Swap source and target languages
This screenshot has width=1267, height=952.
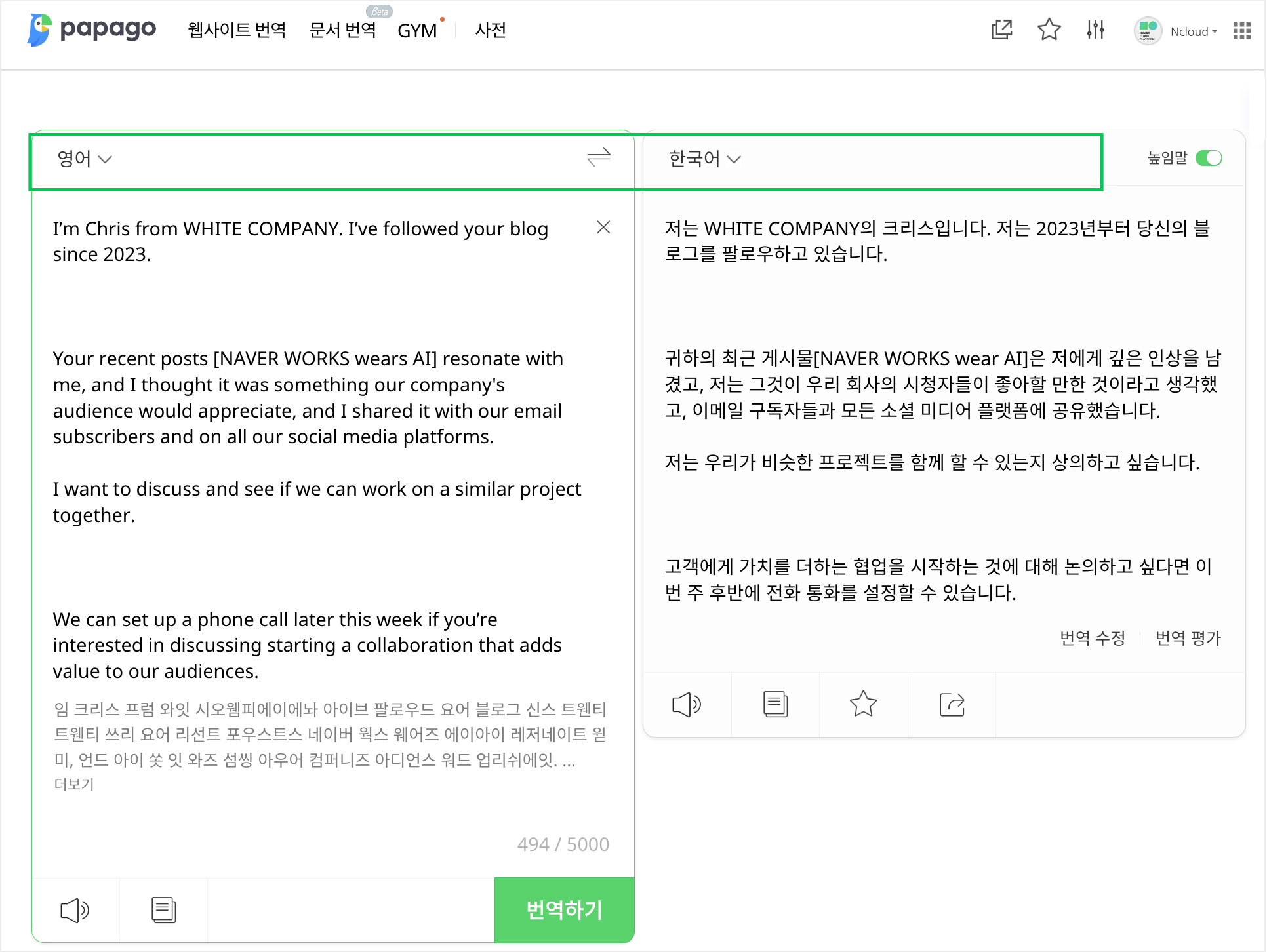(598, 157)
